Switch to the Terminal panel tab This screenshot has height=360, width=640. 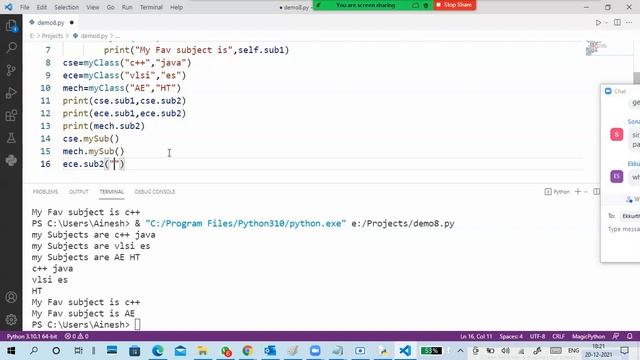point(111,191)
